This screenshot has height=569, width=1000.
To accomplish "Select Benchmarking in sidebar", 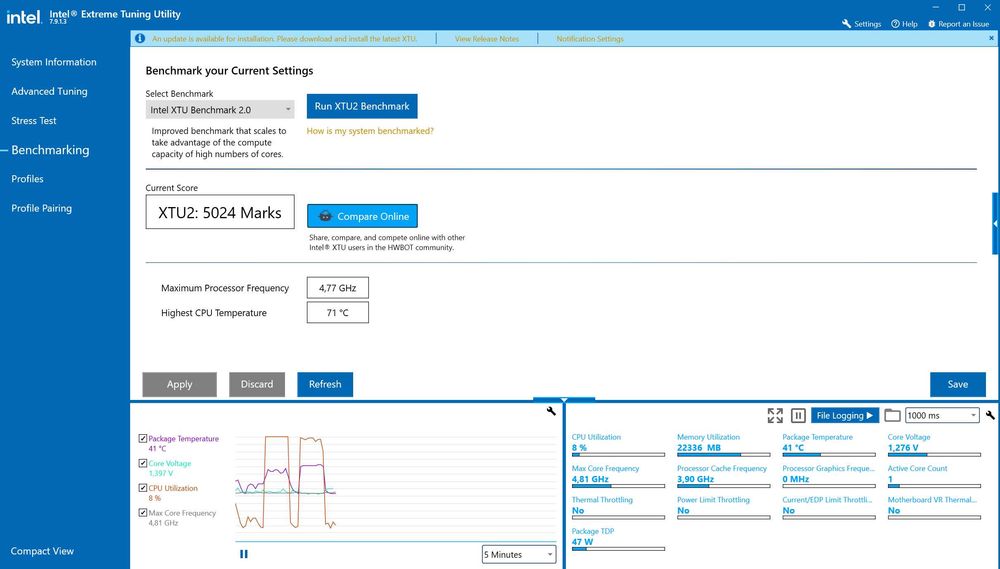I will tap(50, 150).
